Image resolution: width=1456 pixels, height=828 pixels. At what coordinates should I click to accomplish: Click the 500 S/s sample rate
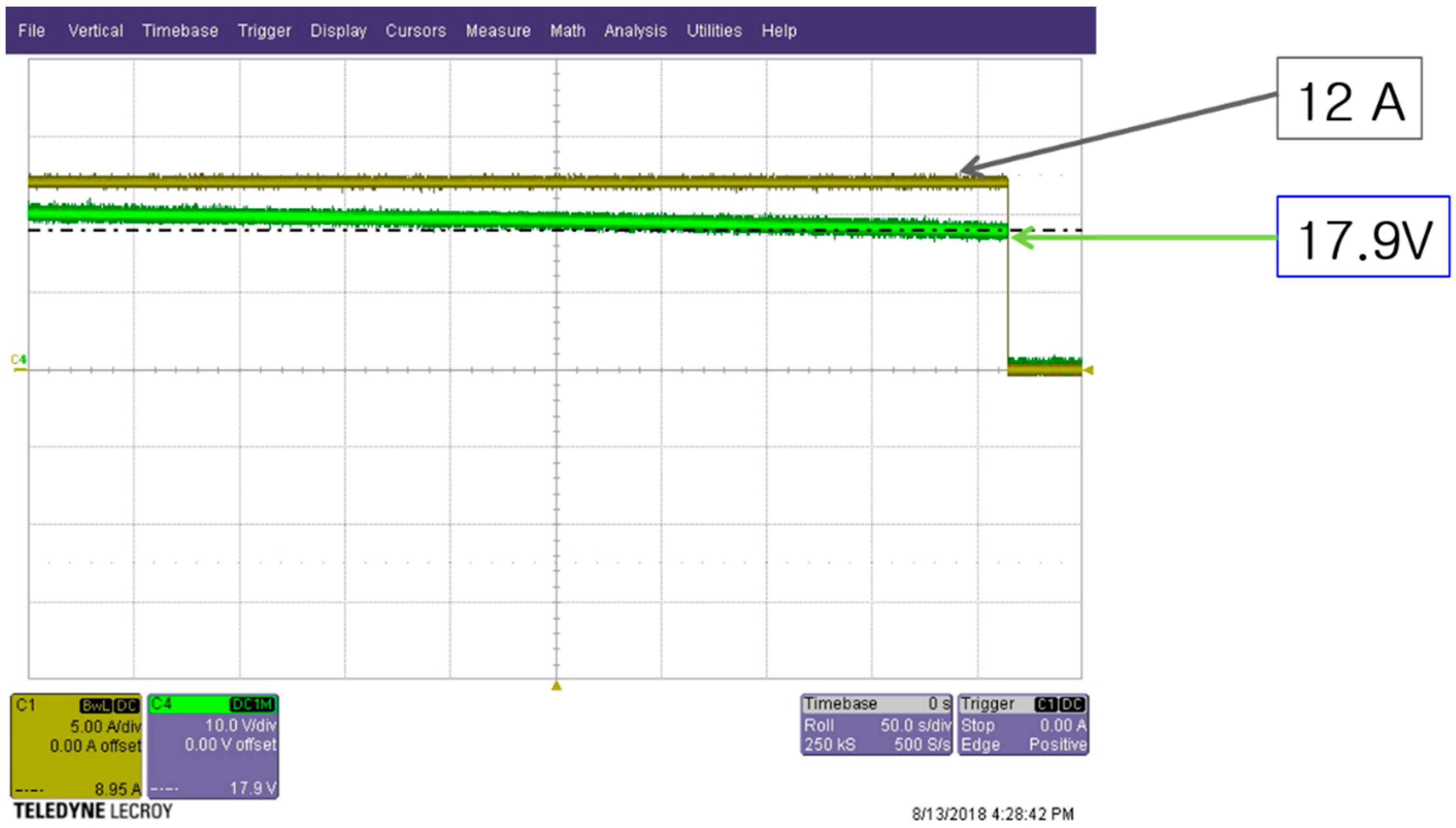point(922,744)
